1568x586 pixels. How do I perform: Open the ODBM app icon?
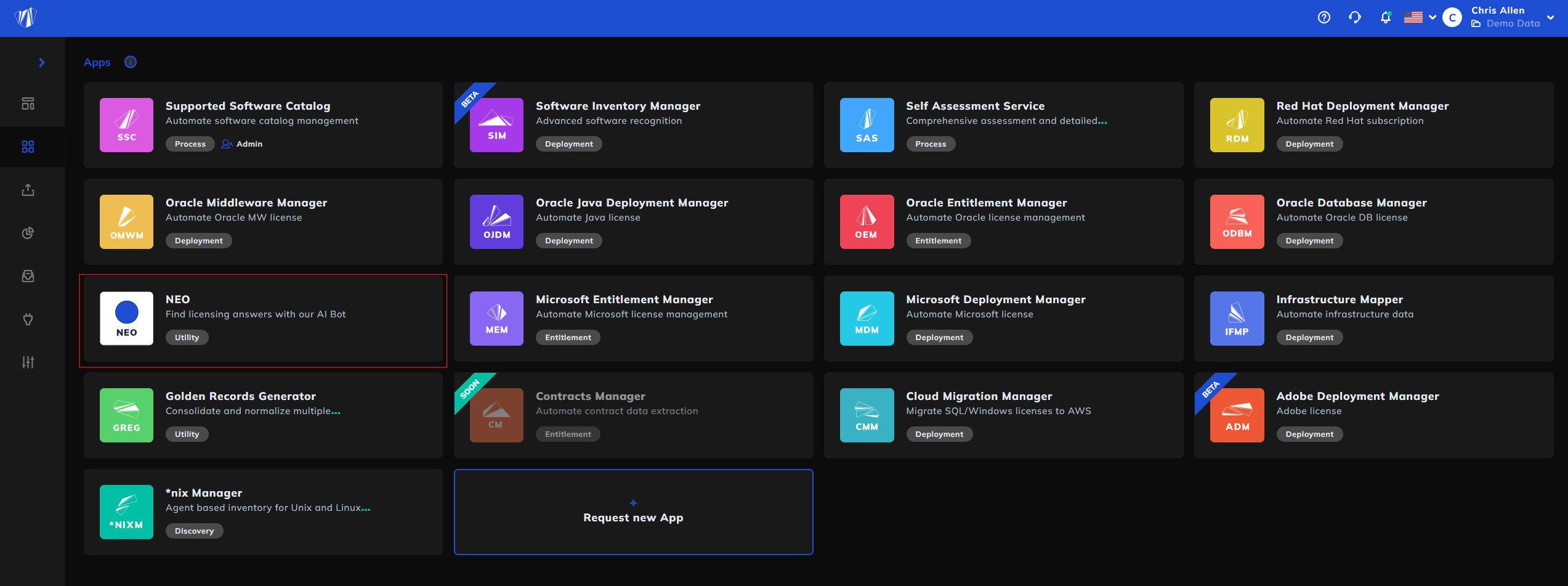tap(1237, 222)
